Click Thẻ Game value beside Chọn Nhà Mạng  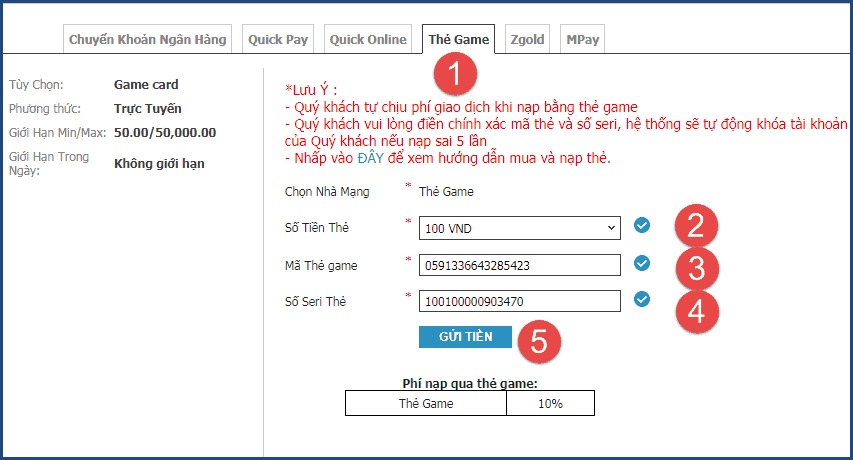pyautogui.click(x=446, y=191)
